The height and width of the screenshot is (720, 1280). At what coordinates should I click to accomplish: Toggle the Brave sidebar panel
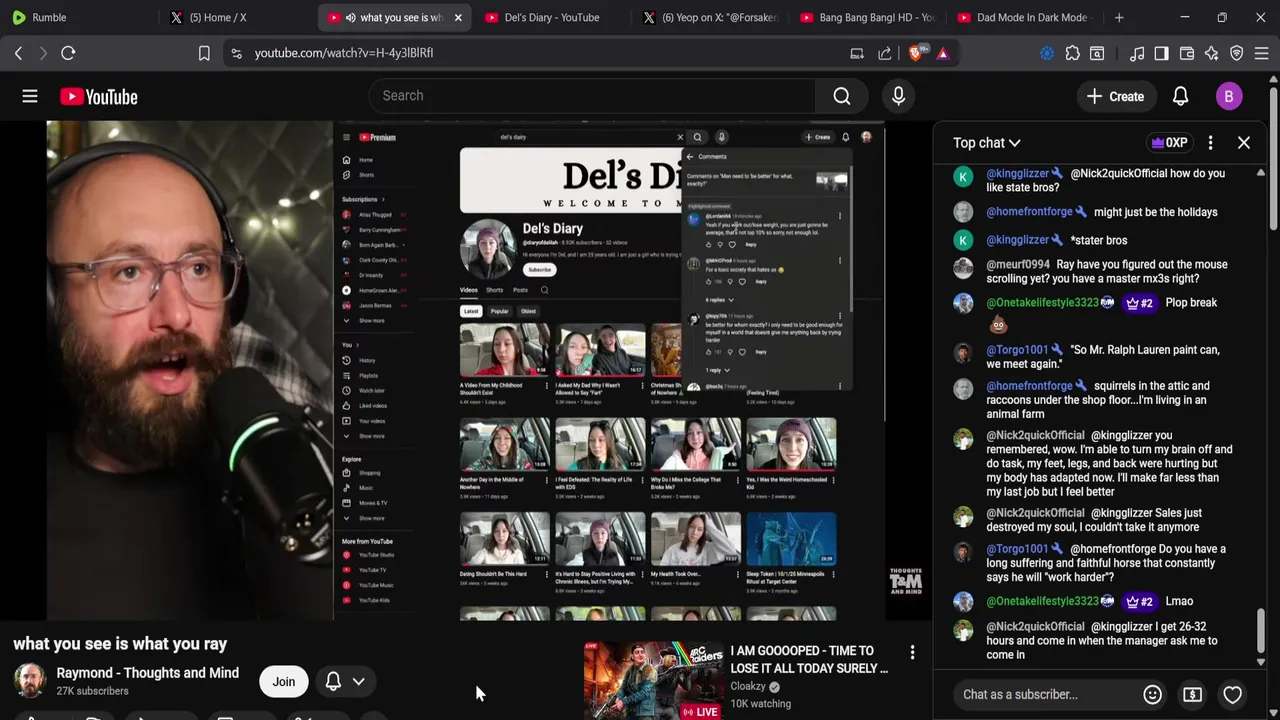pos(1162,53)
